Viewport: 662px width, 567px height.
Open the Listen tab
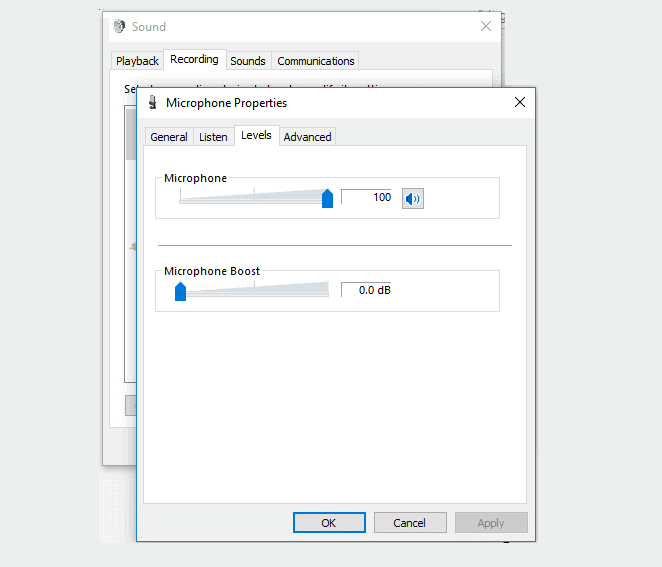coord(213,137)
